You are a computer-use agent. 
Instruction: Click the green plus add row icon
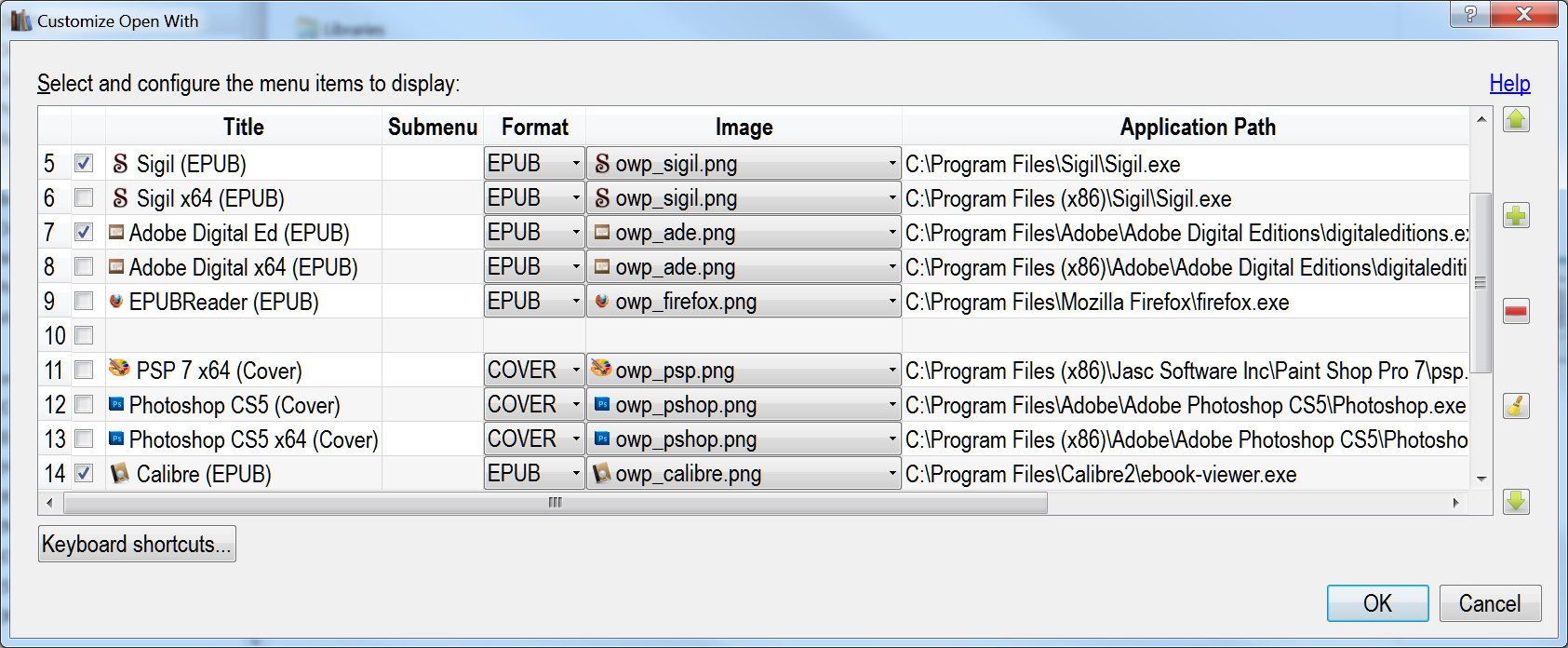[x=1516, y=216]
